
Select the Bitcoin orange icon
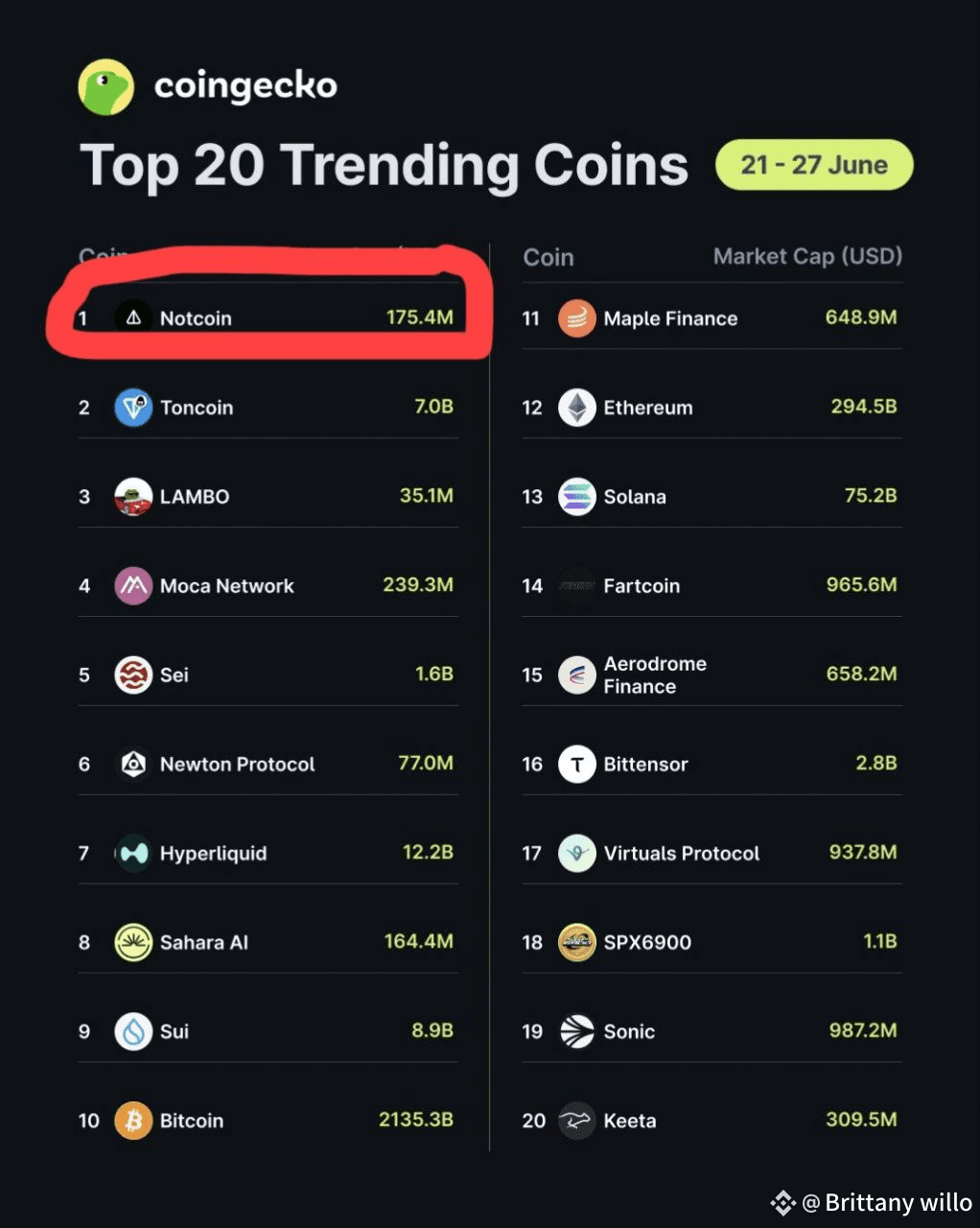tap(133, 1121)
